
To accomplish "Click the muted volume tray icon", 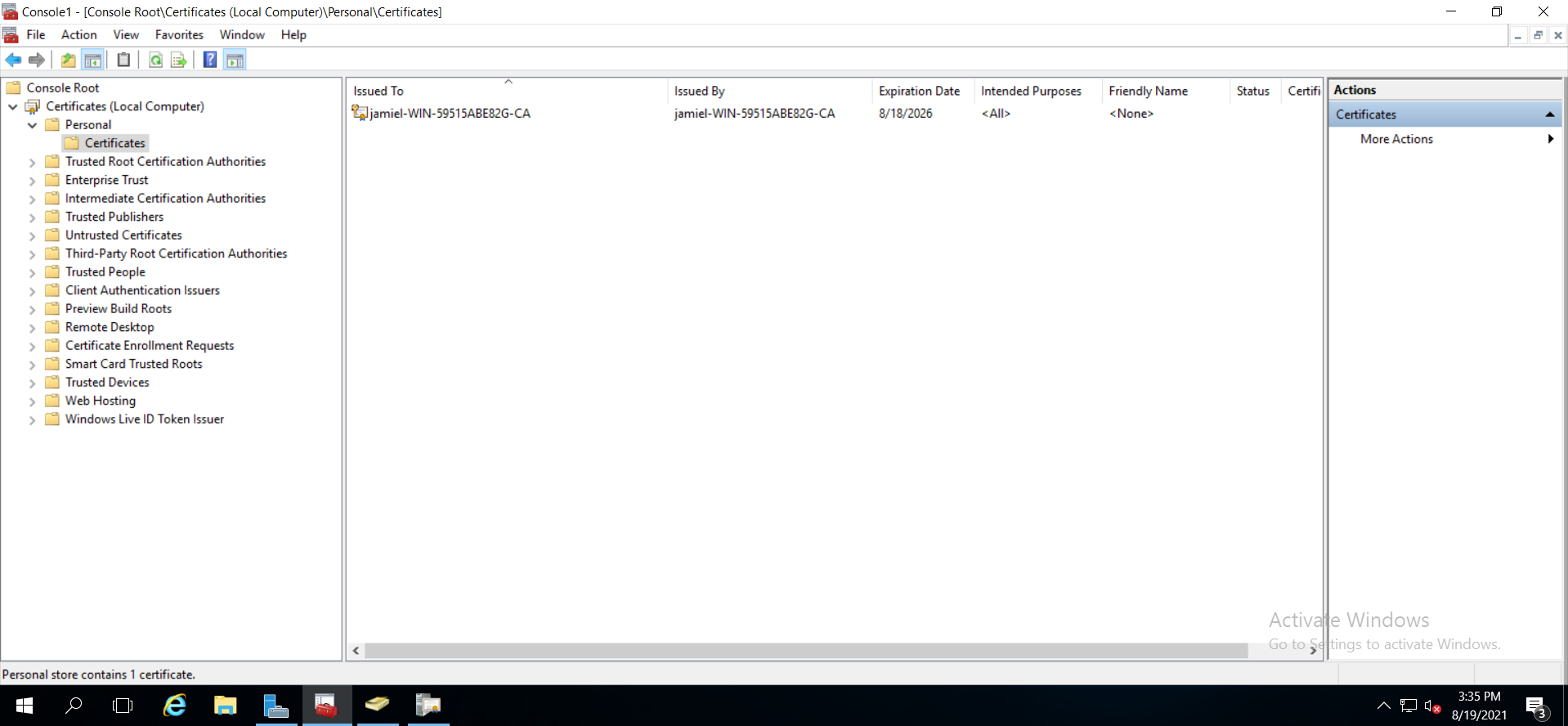I will pos(1432,706).
